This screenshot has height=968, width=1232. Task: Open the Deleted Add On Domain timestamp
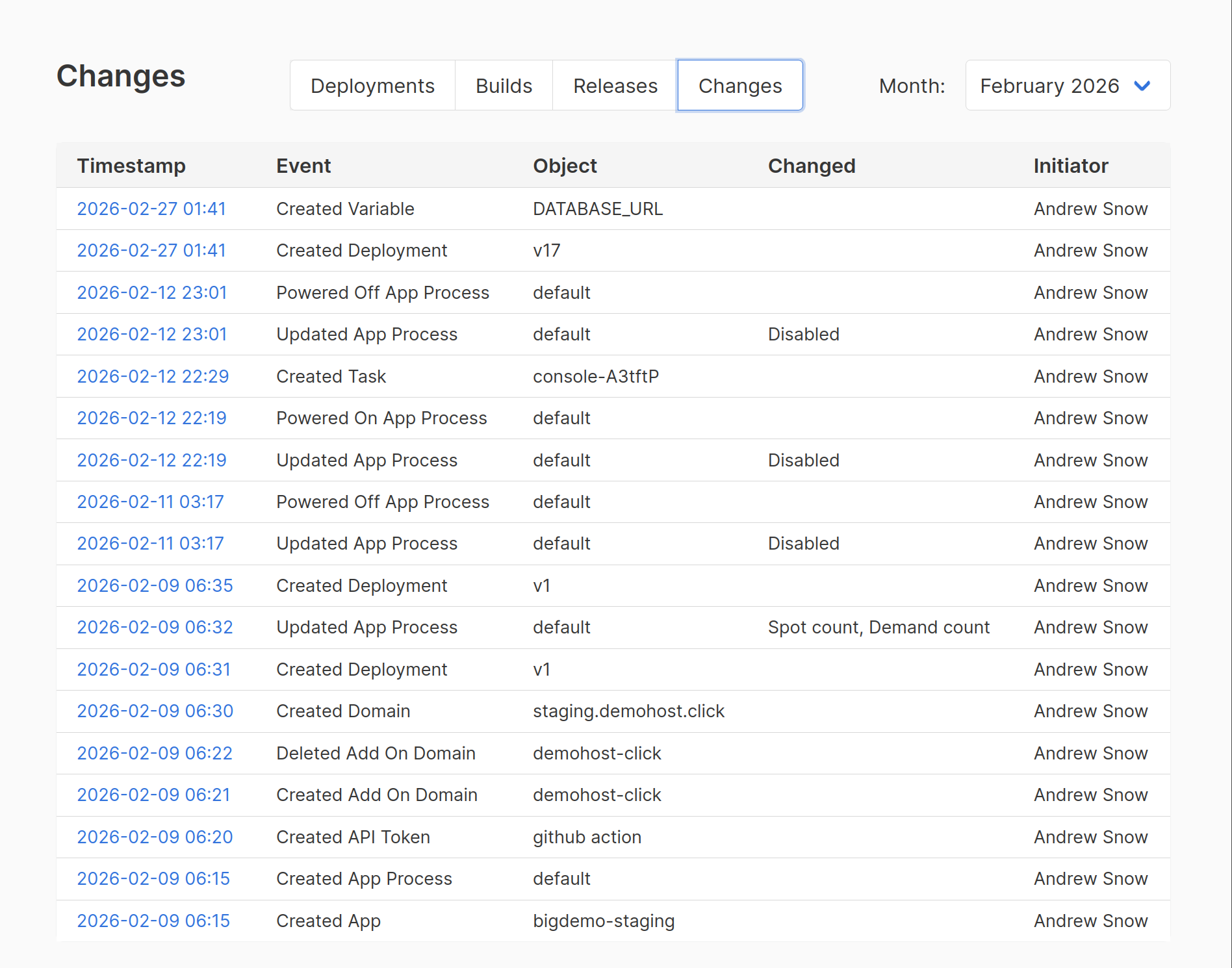click(x=155, y=753)
